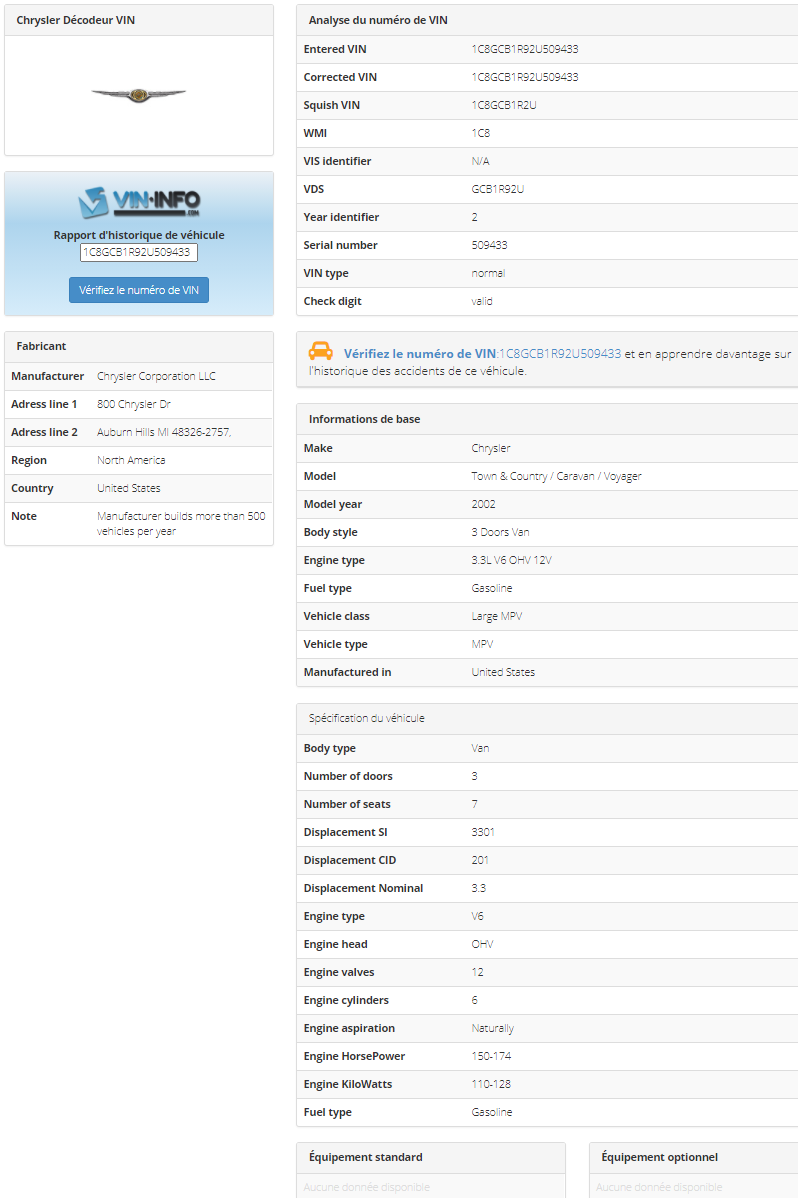The height and width of the screenshot is (1198, 798).
Task: Select the Engine valves value 12
Action: tap(478, 973)
